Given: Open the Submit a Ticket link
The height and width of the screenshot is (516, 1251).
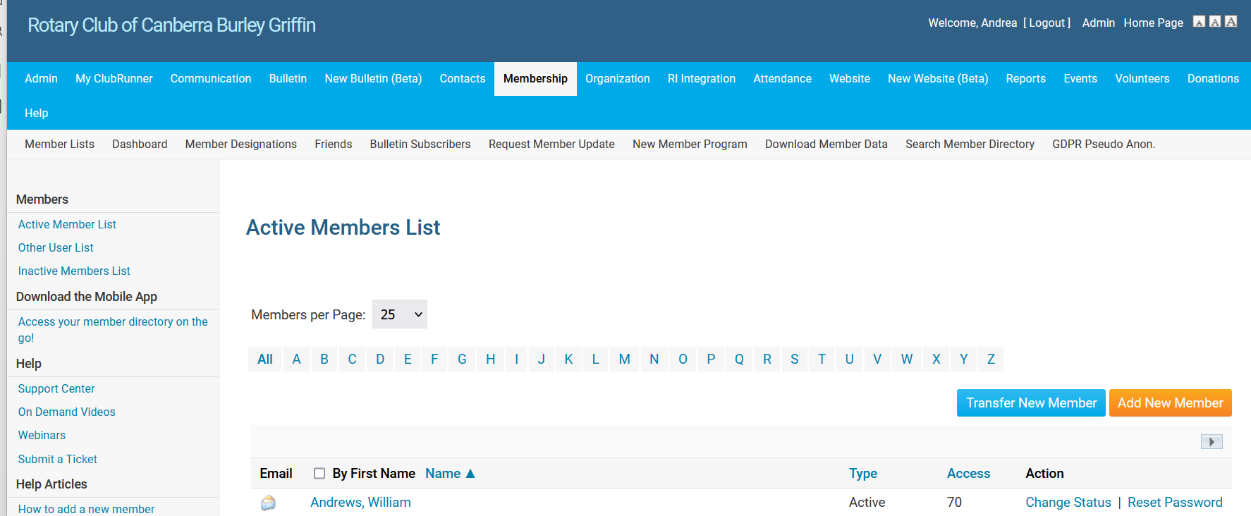Looking at the screenshot, I should tap(58, 459).
